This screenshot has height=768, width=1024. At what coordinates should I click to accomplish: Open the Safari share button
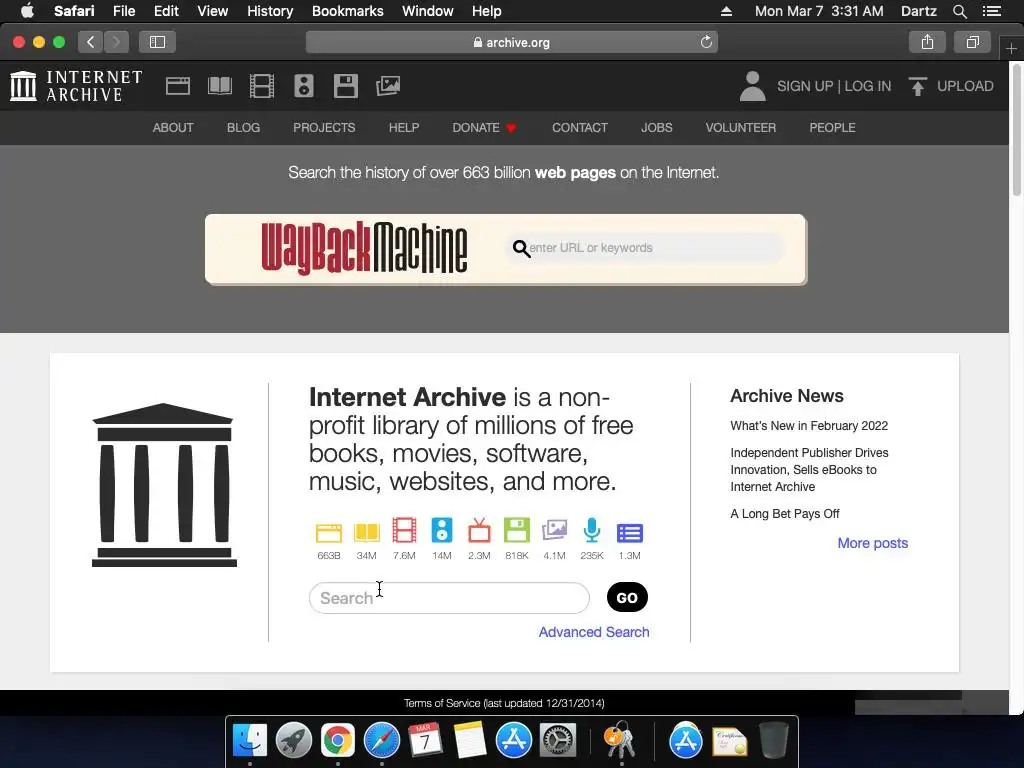927,42
